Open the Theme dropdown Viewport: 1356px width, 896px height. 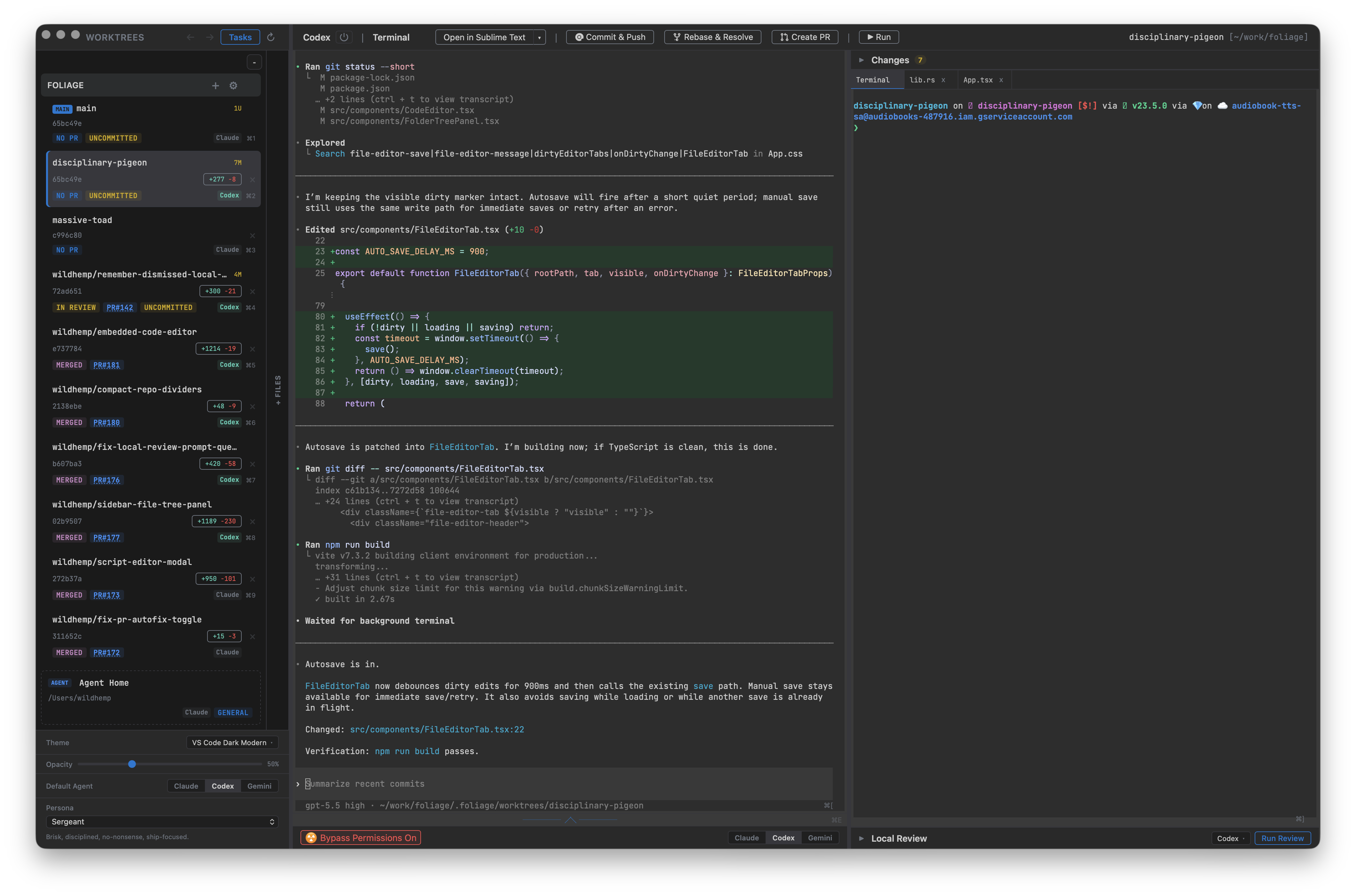click(232, 742)
